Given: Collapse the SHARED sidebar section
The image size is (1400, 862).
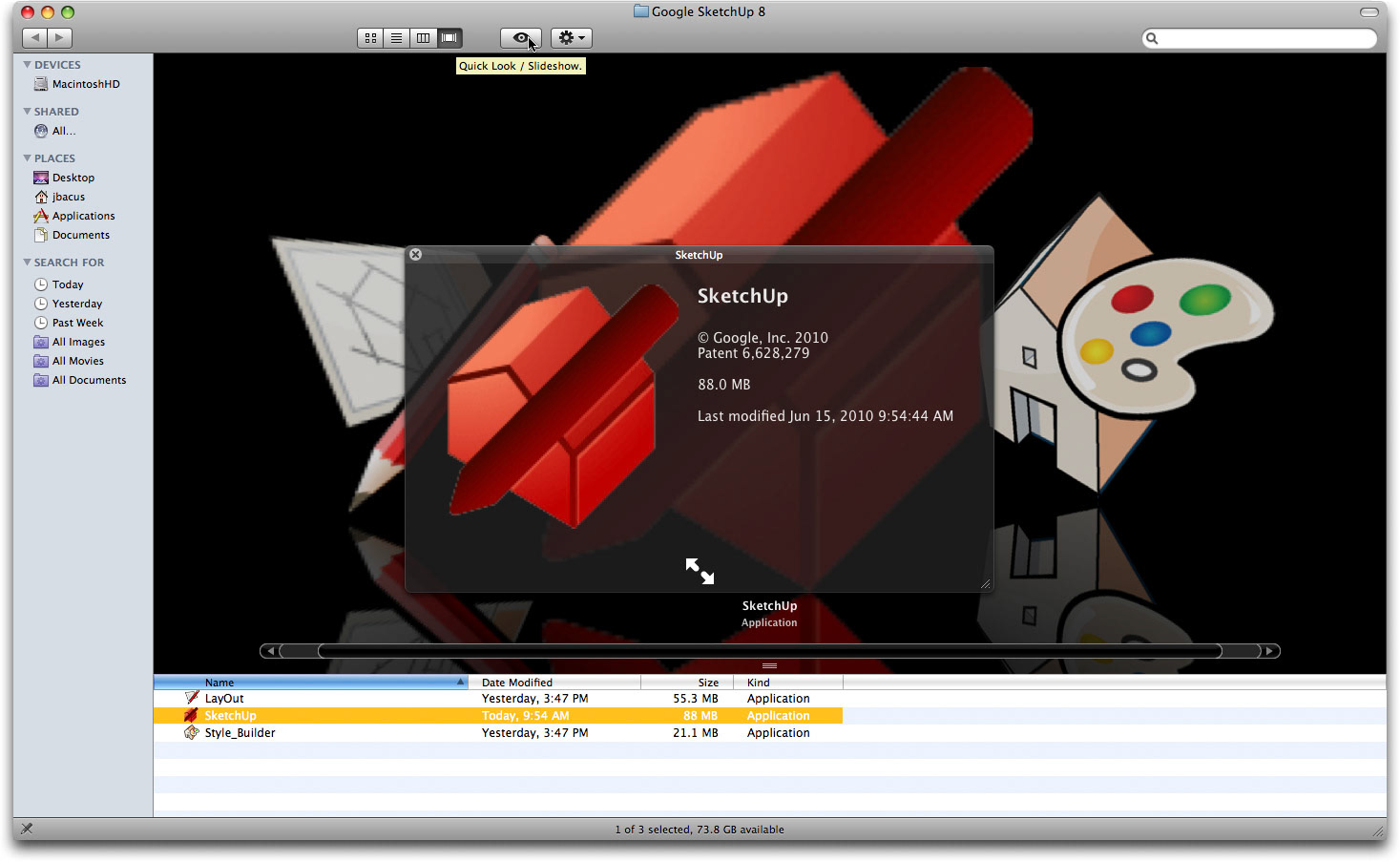Looking at the screenshot, I should click(x=27, y=112).
